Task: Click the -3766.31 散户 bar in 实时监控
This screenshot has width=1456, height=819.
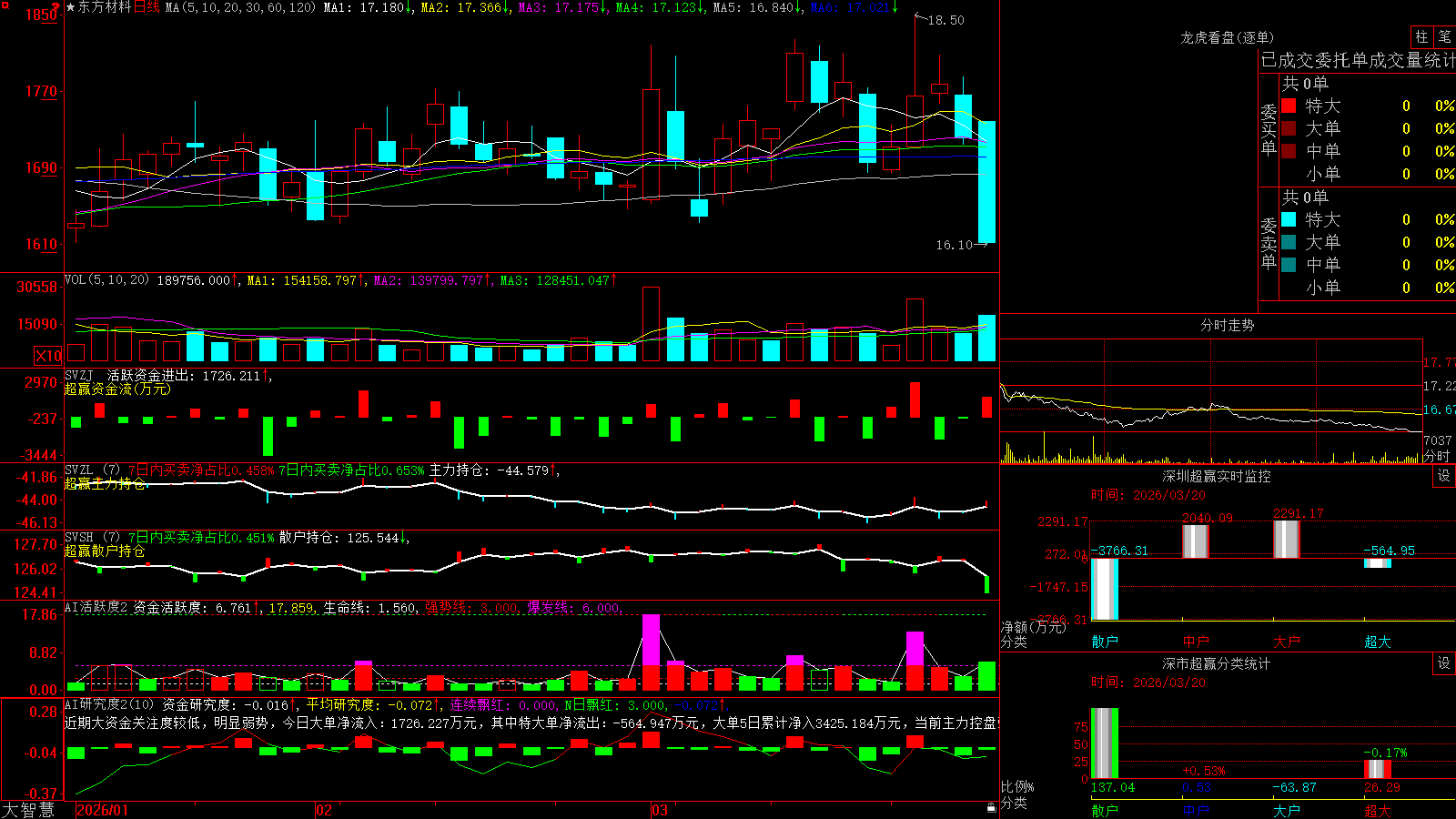Action: [1105, 589]
